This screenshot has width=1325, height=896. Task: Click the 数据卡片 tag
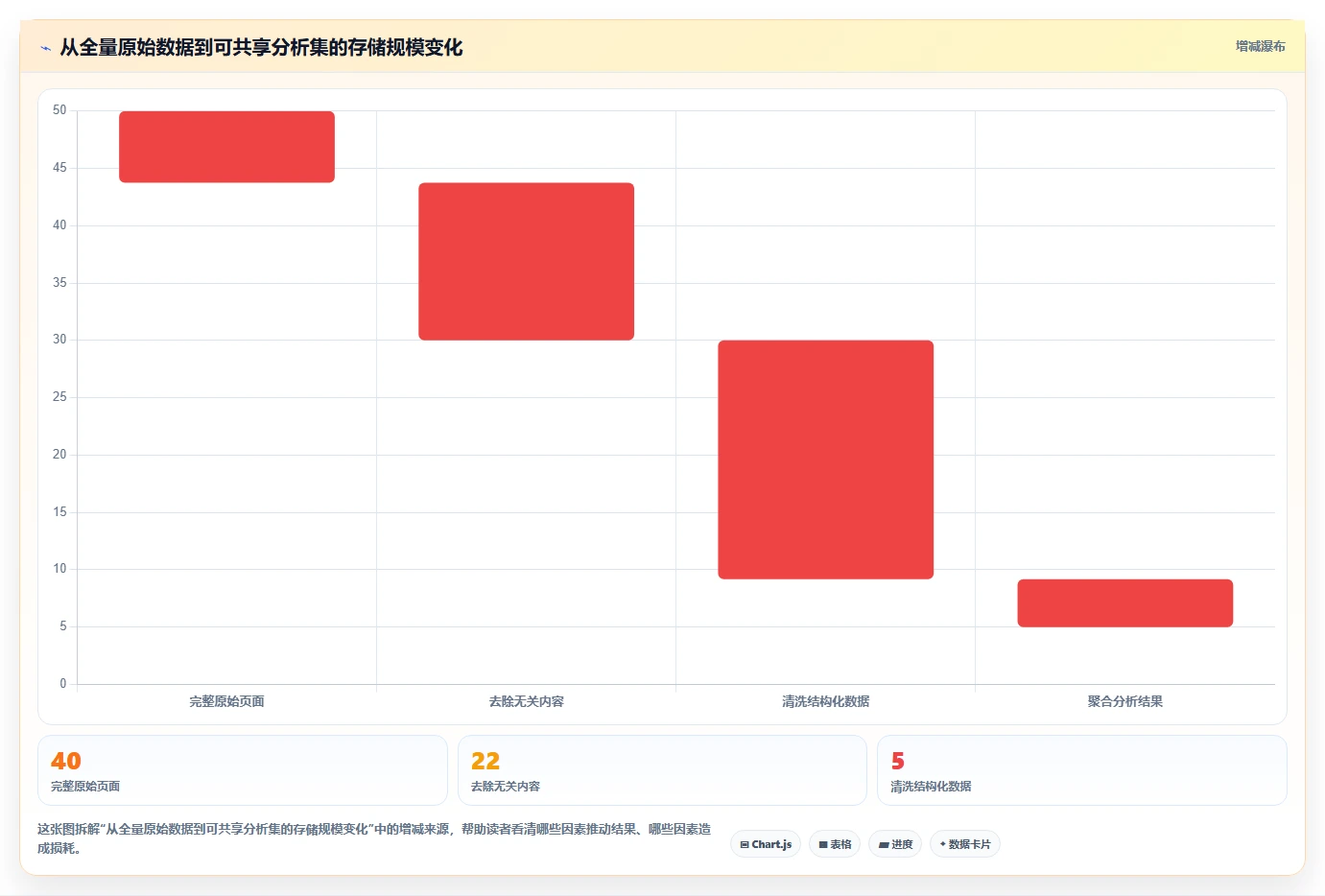point(965,844)
